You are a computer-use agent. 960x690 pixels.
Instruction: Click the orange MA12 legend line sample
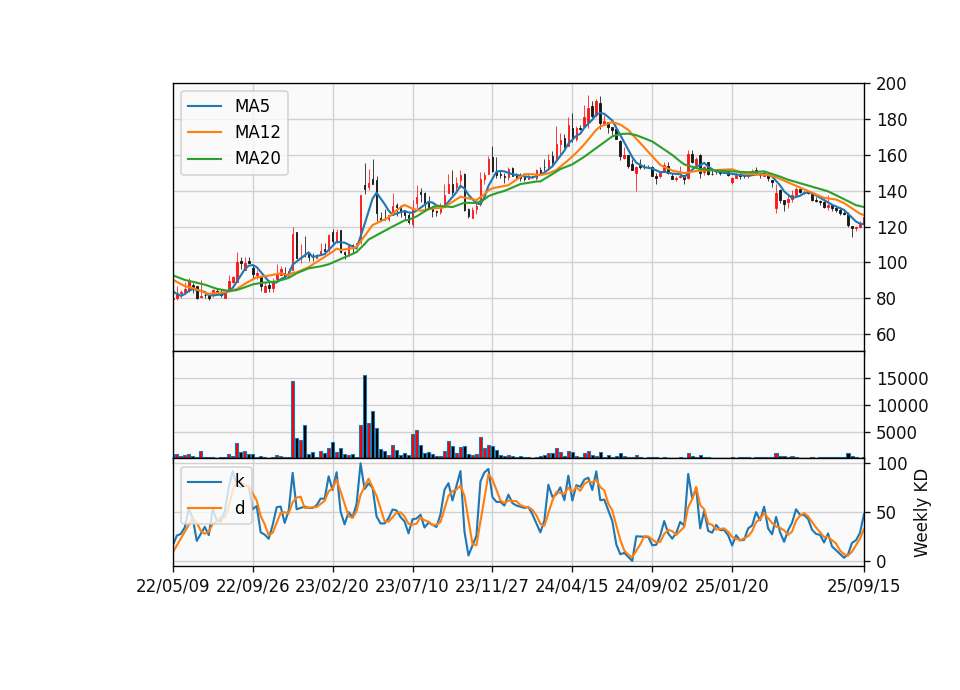click(x=204, y=132)
